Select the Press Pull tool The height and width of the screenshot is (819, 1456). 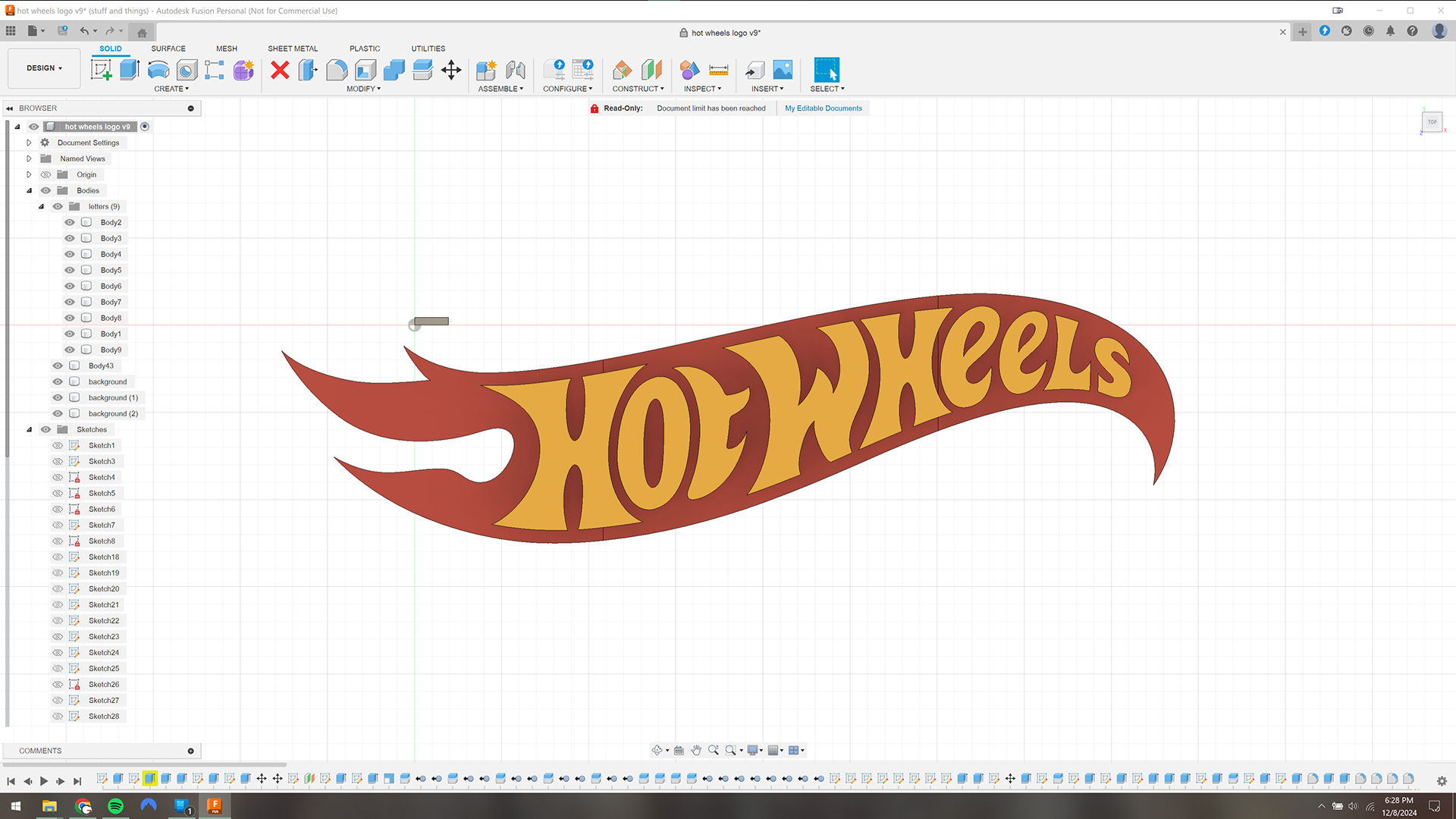(x=308, y=70)
